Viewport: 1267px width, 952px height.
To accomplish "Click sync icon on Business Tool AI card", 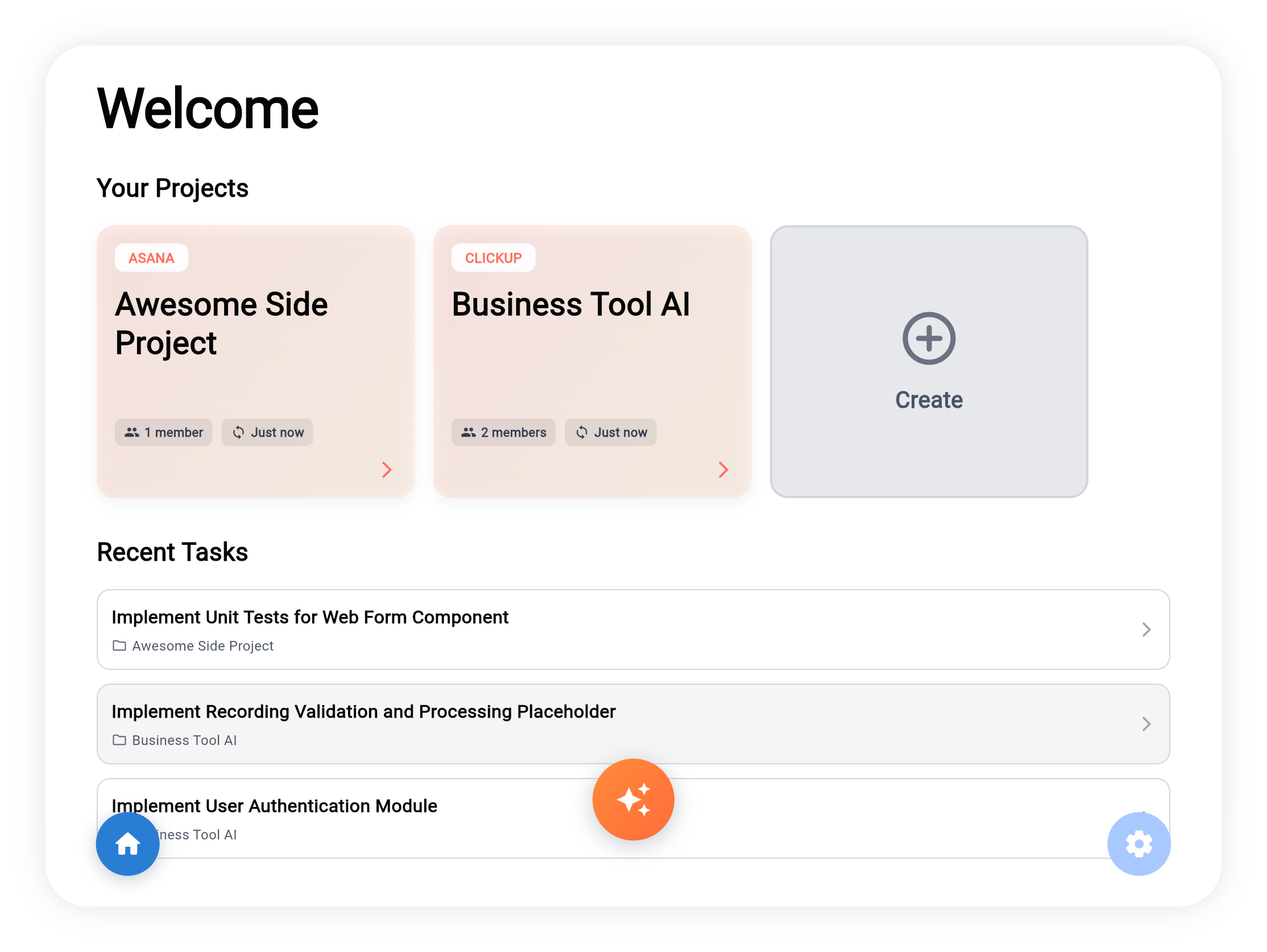I will click(x=581, y=432).
